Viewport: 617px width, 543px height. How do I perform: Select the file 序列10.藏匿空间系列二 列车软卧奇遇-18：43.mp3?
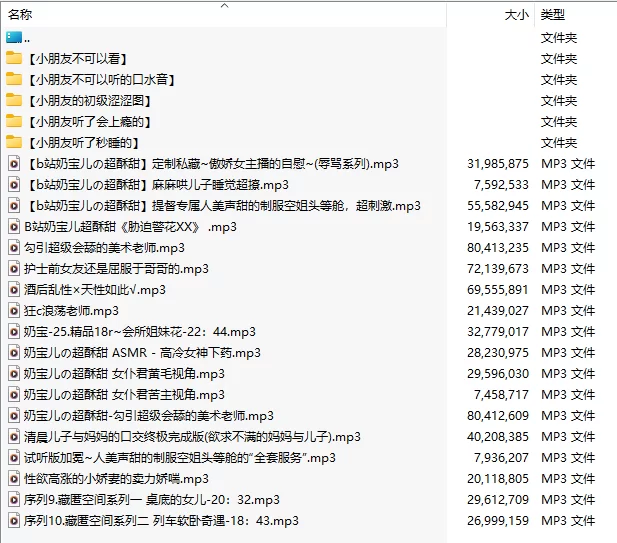161,521
